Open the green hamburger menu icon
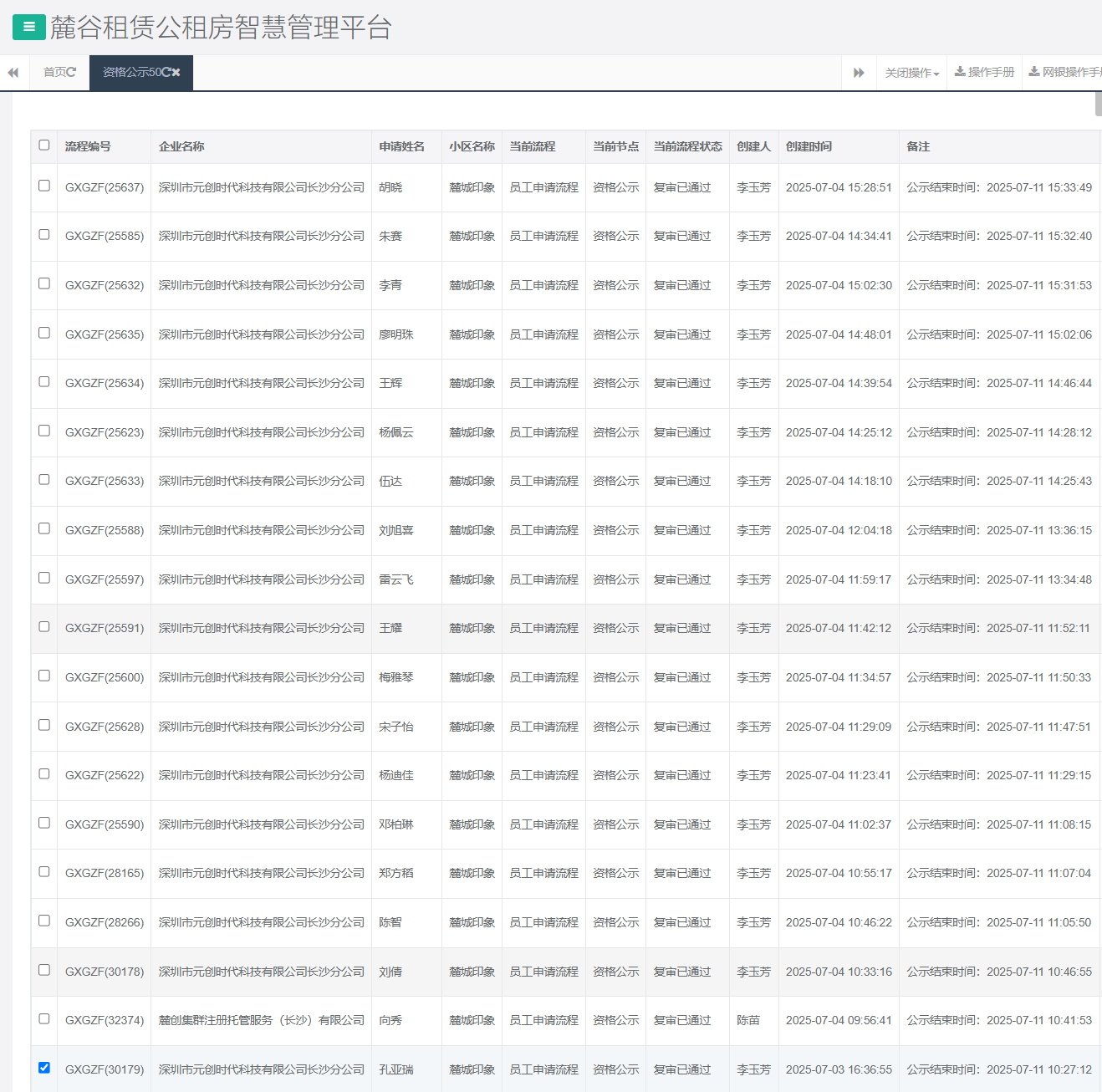1102x1092 pixels. point(28,28)
